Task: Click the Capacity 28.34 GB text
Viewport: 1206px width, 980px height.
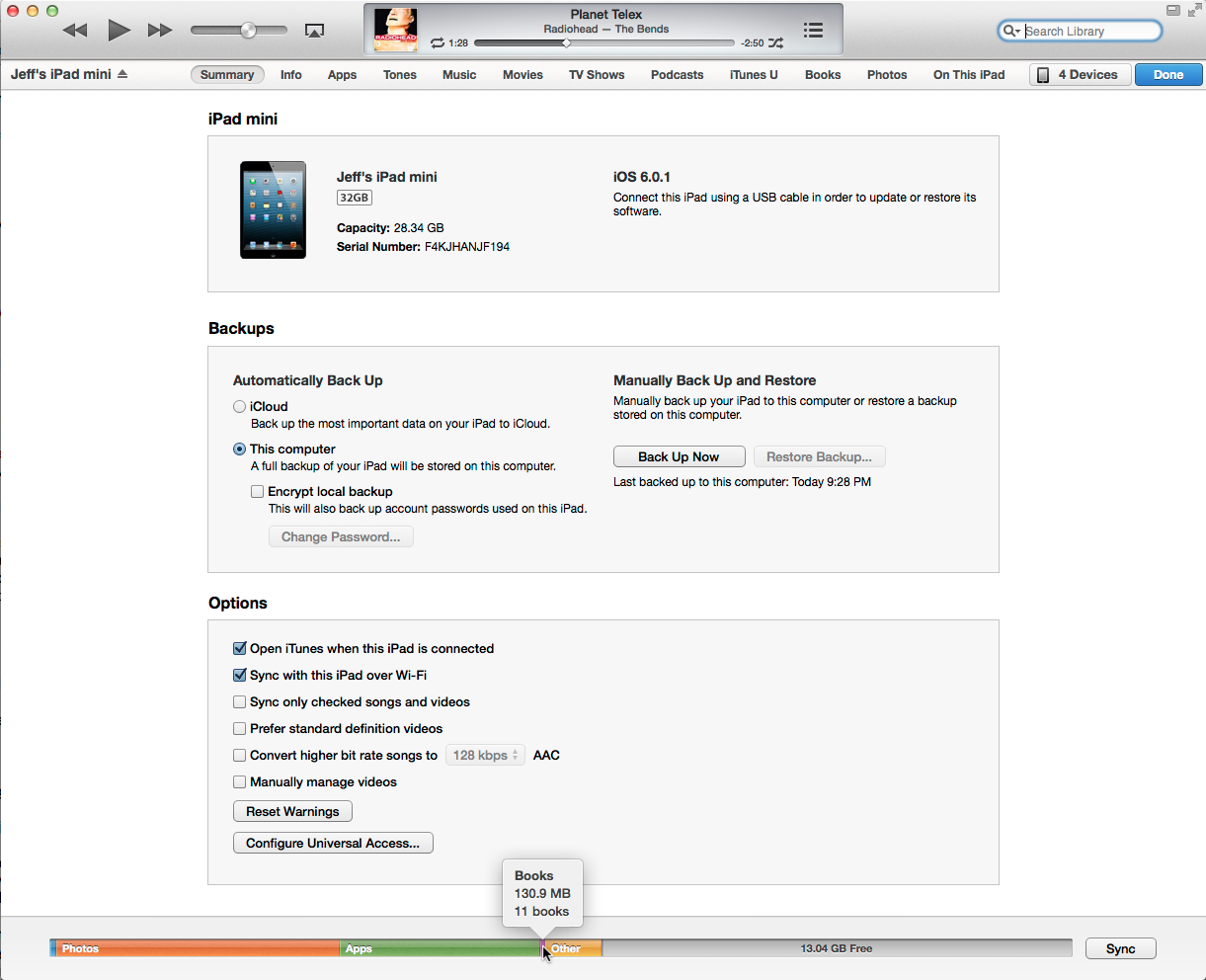Action: [x=390, y=228]
